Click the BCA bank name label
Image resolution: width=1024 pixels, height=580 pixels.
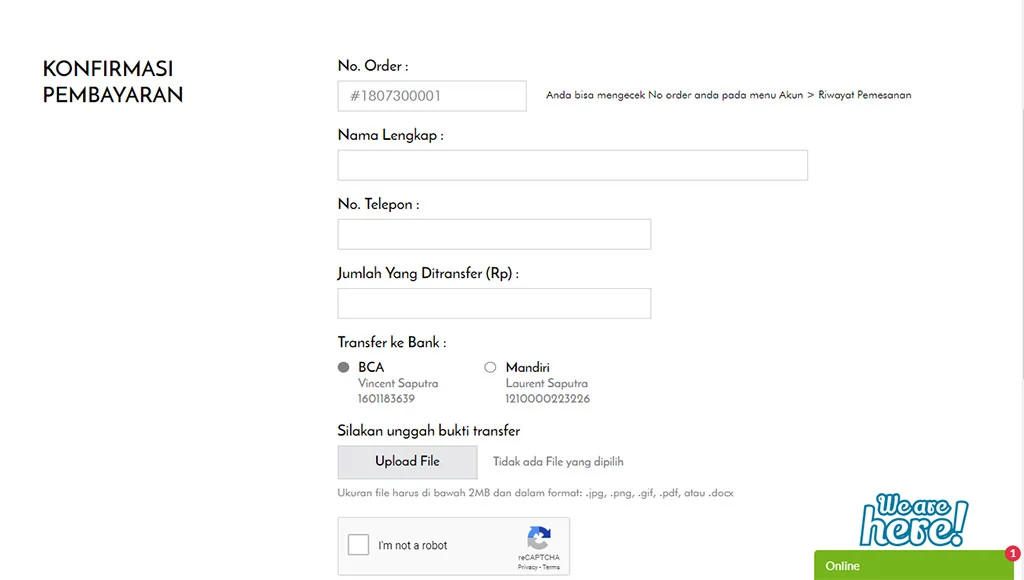pyautogui.click(x=371, y=367)
